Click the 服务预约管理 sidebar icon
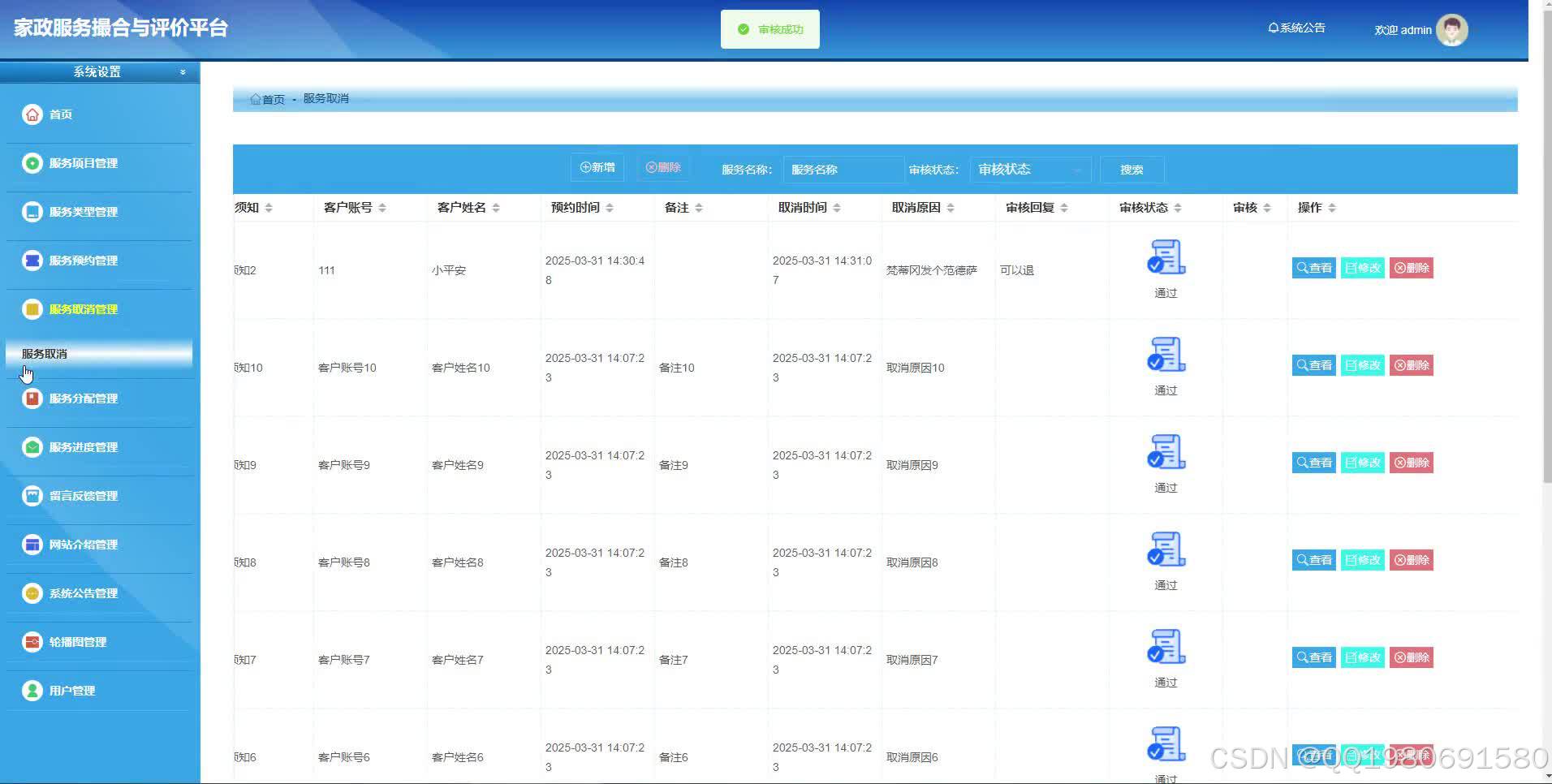1552x784 pixels. [x=32, y=261]
